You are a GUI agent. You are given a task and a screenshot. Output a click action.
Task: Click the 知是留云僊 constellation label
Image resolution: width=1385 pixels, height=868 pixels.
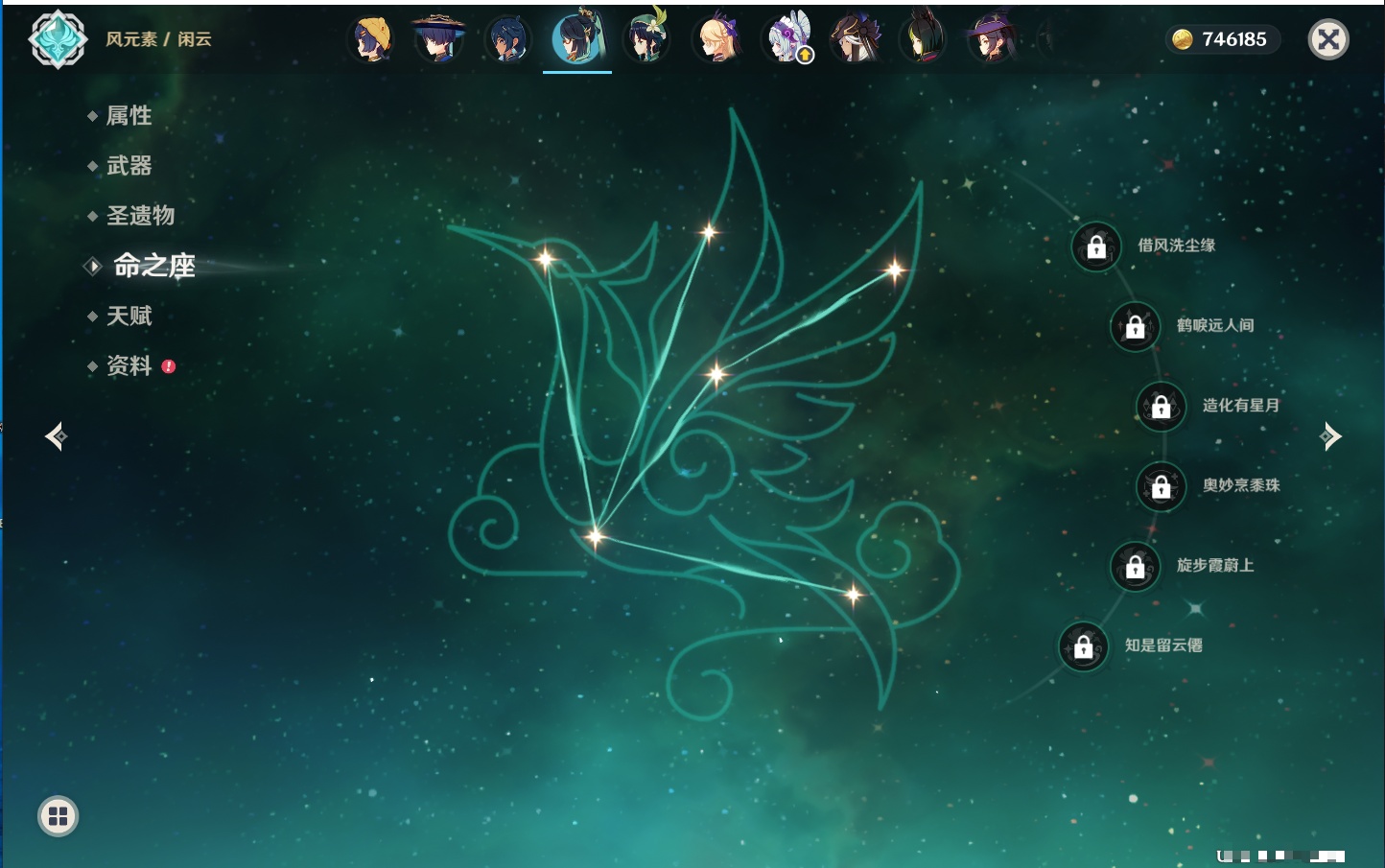[x=1163, y=645]
